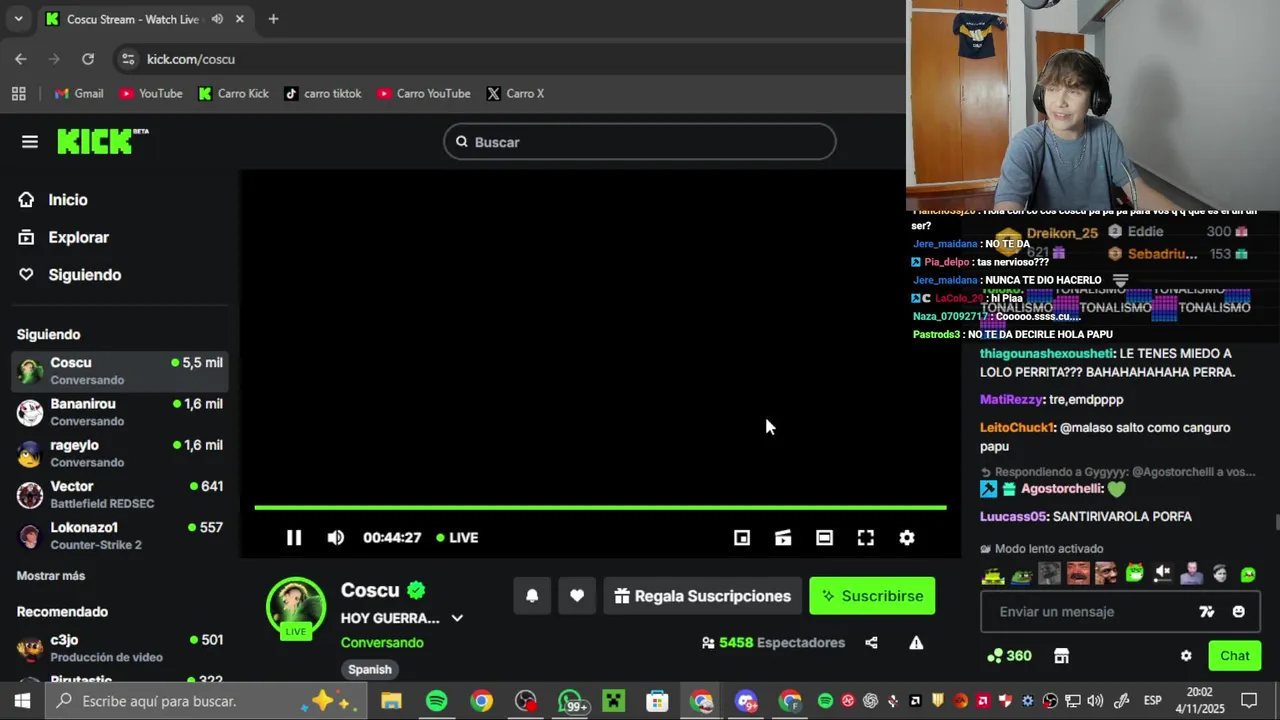The height and width of the screenshot is (720, 1280).
Task: Open recommended channel c3jo
Action: tap(120, 648)
